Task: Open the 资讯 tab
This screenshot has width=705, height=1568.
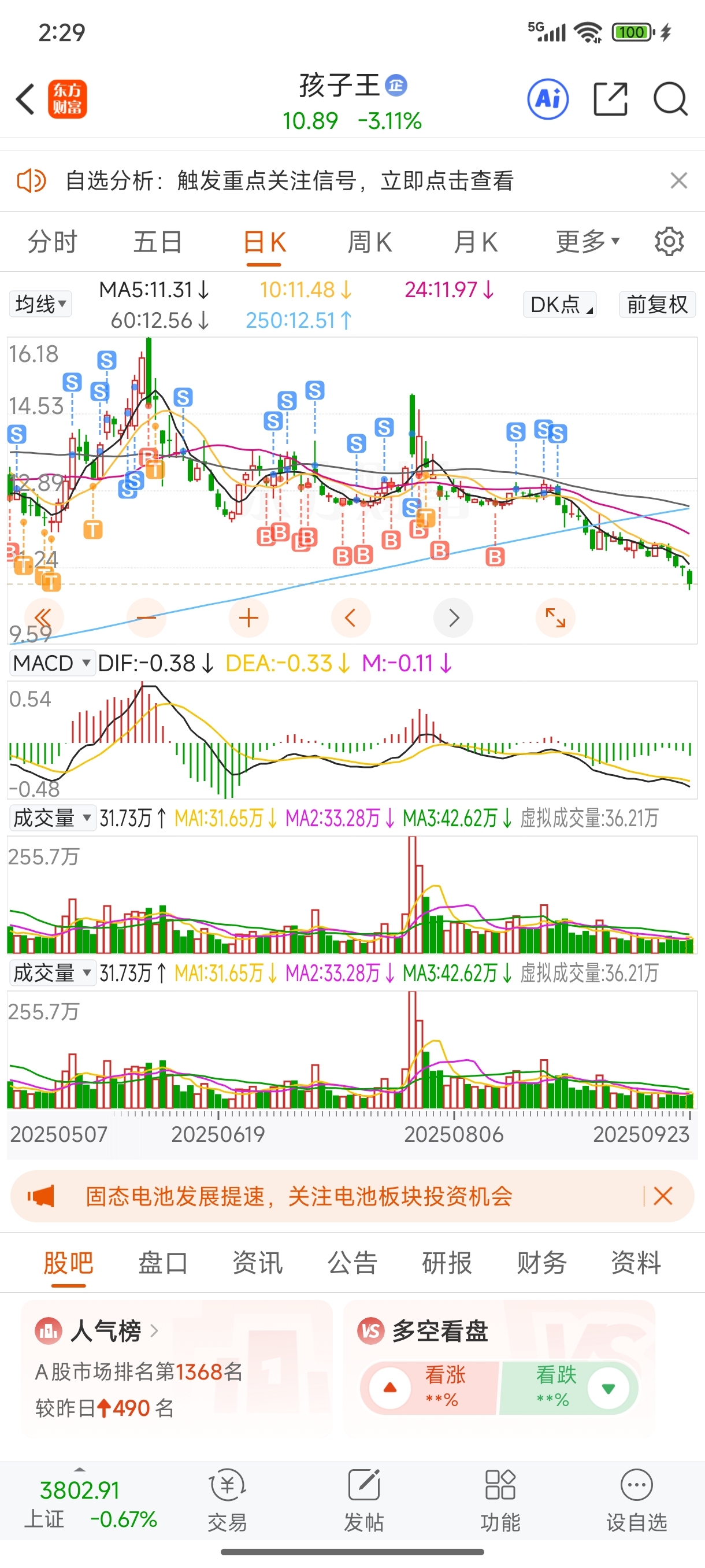Action: point(257,1263)
